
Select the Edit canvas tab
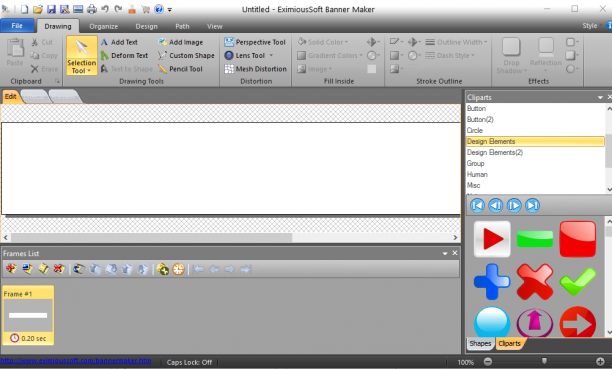click(x=11, y=96)
